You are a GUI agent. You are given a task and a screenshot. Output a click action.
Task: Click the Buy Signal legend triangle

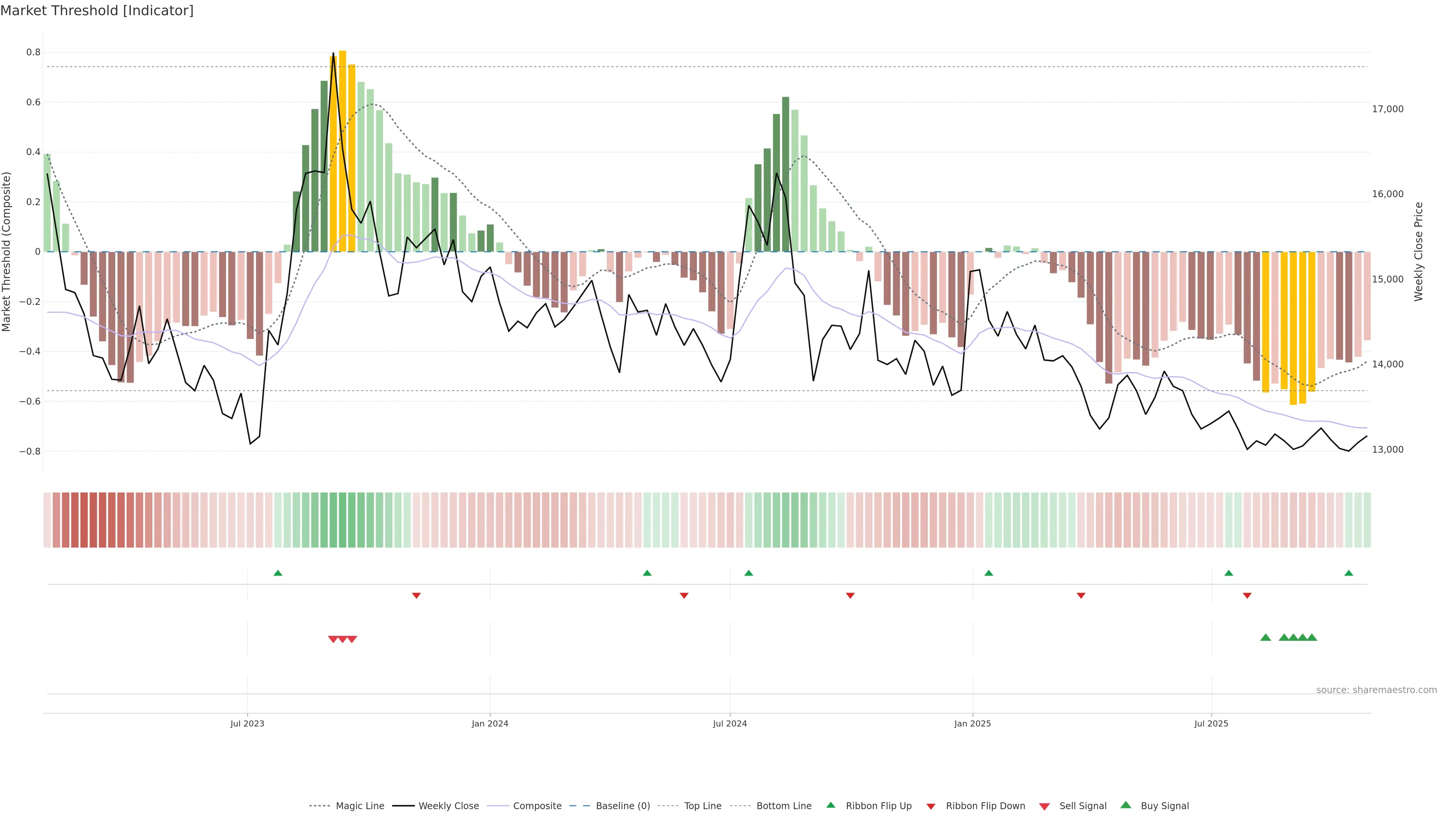[x=1126, y=805]
